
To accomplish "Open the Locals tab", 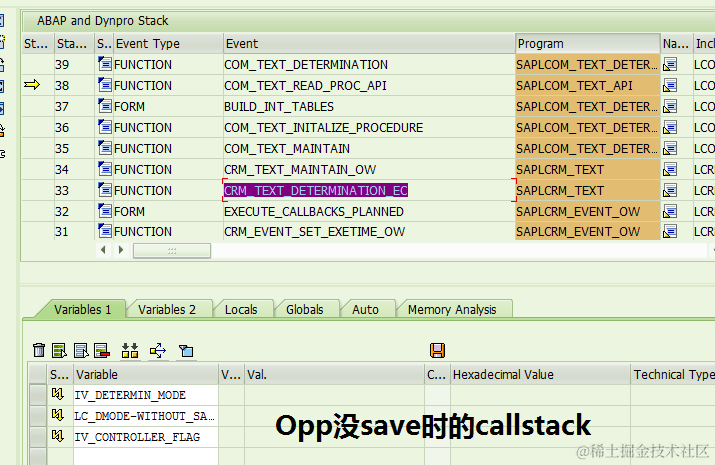I will coord(241,310).
